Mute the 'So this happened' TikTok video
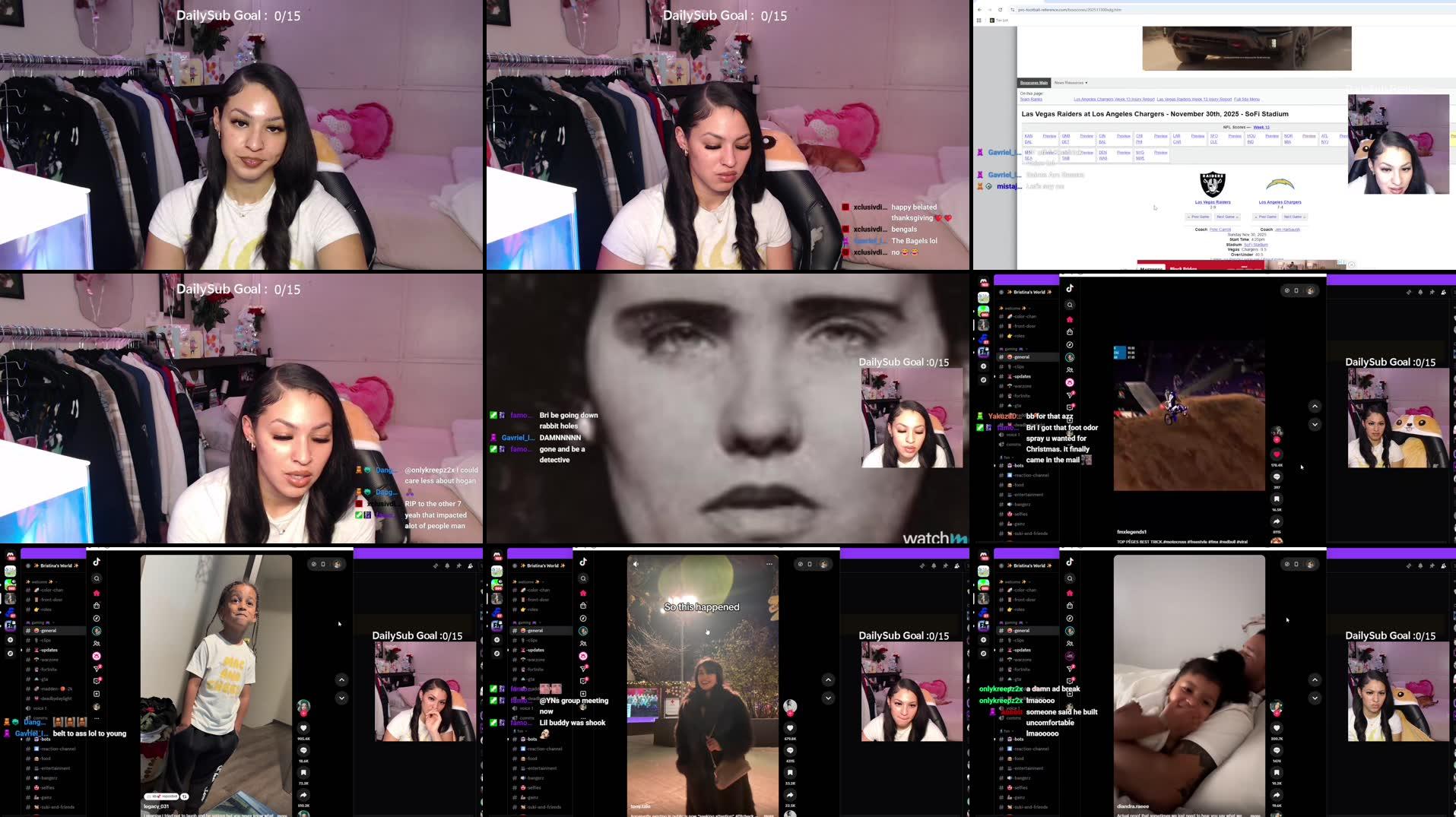 click(636, 564)
